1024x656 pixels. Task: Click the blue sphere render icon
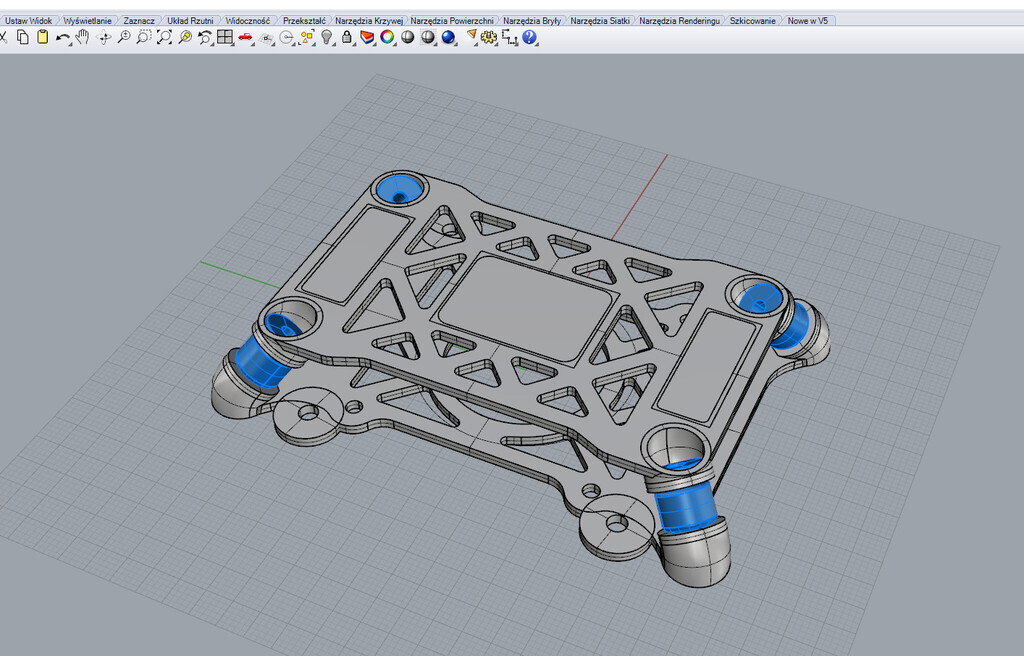click(x=448, y=37)
